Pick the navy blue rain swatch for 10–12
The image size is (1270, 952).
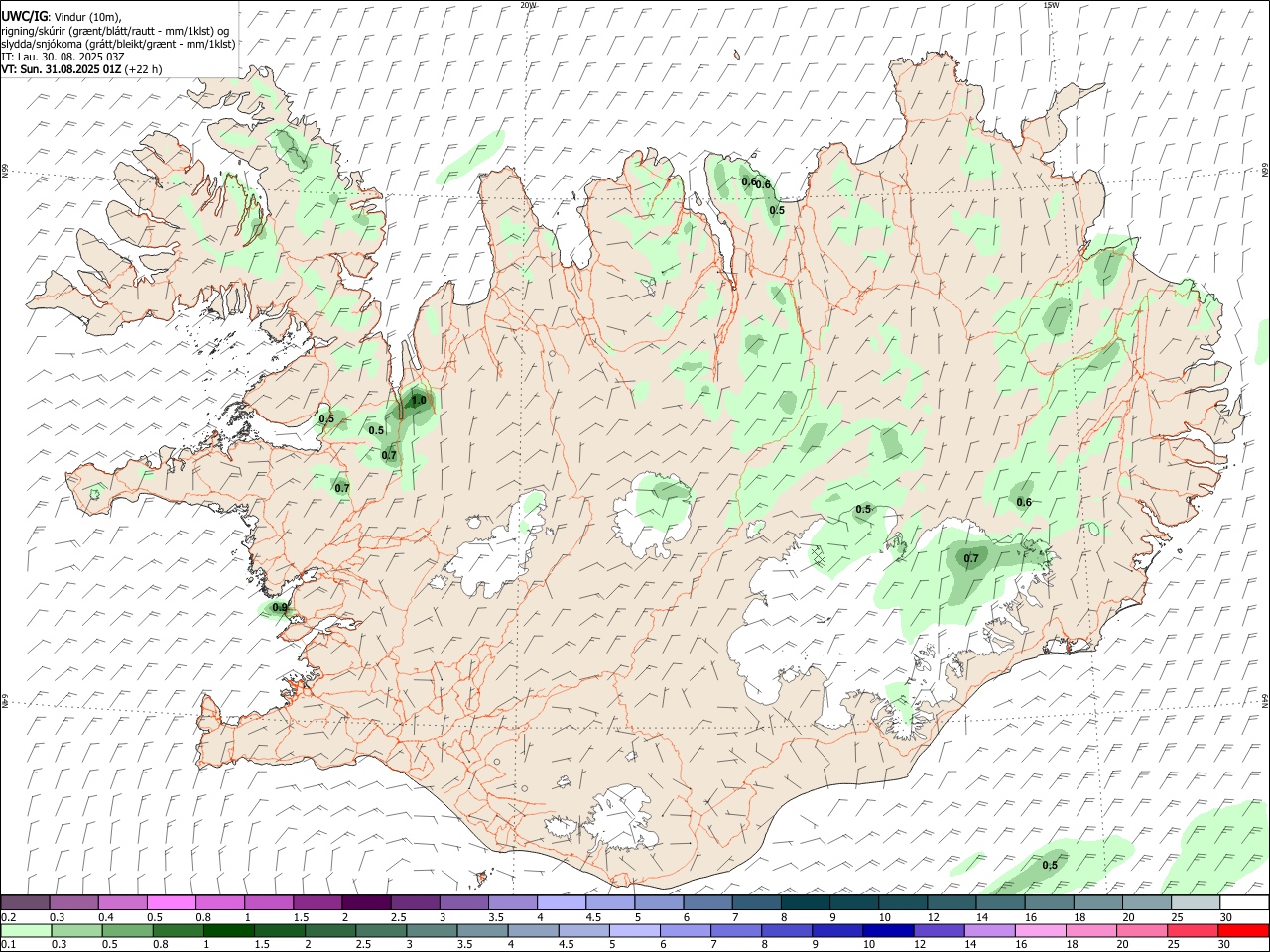tap(887, 931)
